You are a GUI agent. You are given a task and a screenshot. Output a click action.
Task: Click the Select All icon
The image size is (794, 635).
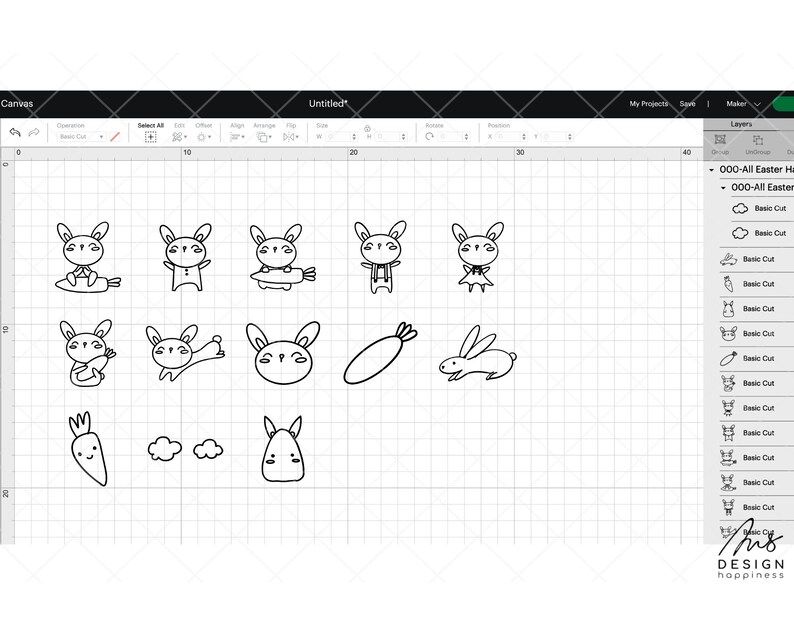150,137
